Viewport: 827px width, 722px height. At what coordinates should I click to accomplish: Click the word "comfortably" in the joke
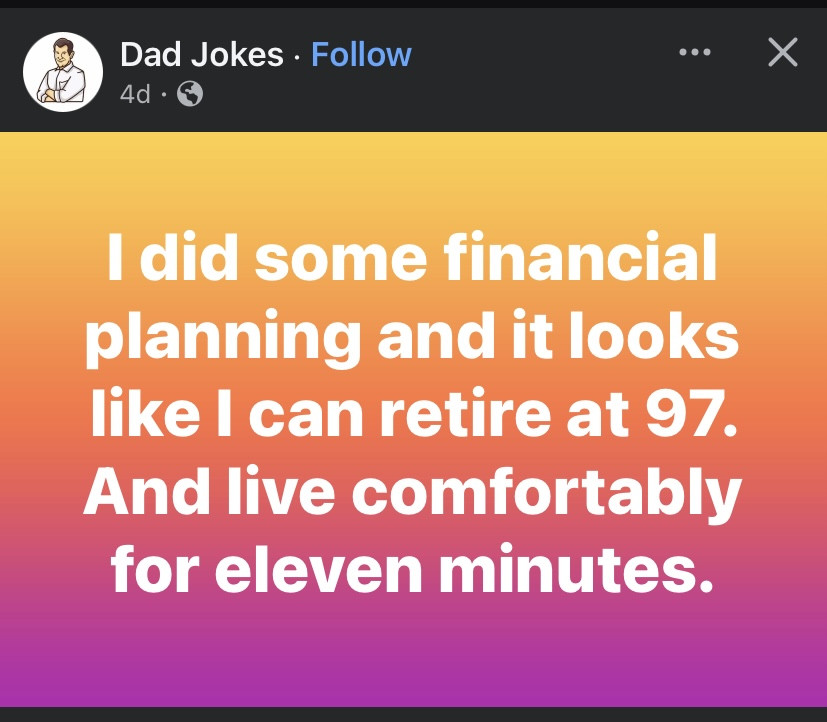(547, 494)
